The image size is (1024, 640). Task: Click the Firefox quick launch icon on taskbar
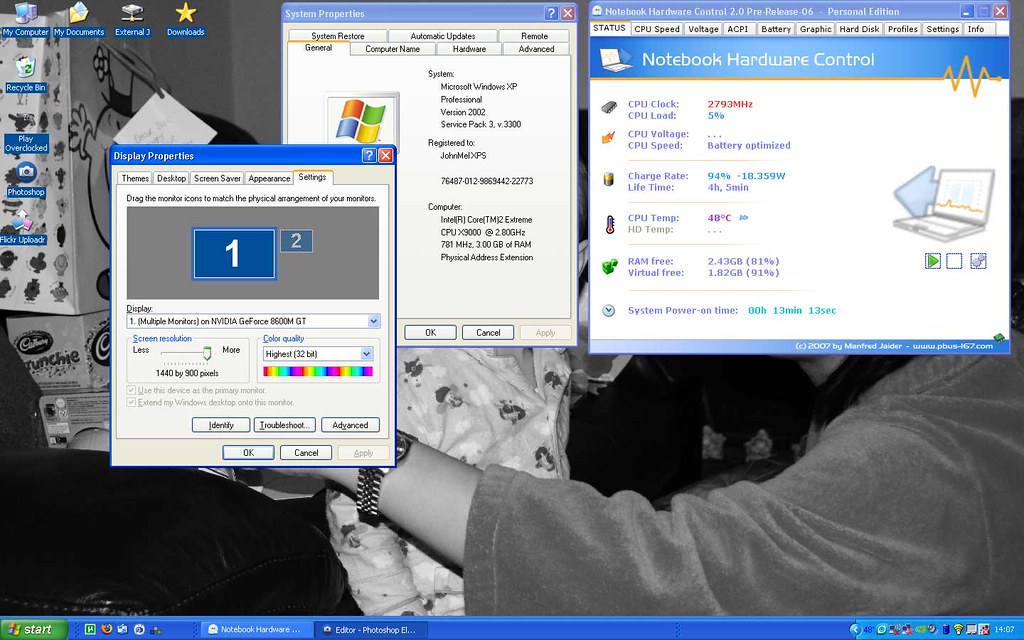click(106, 630)
